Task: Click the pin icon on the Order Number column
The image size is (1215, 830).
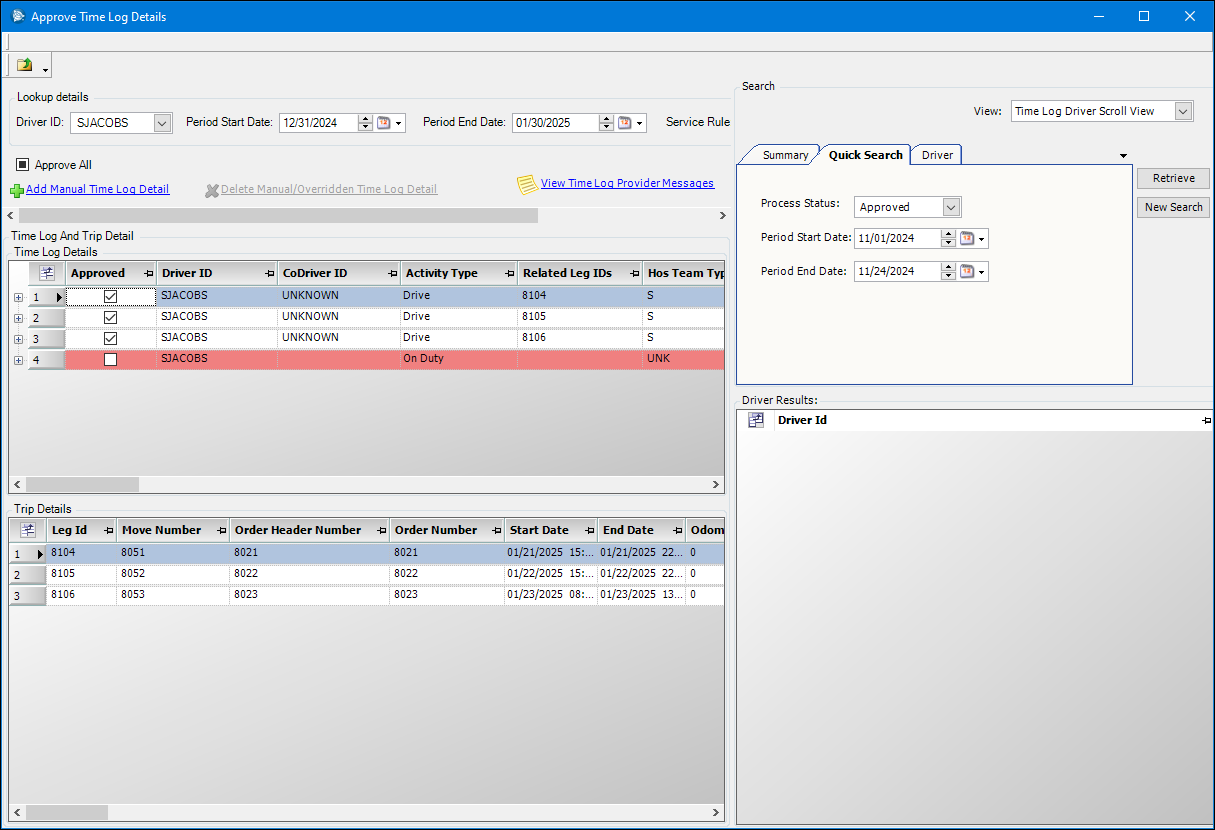Action: click(x=497, y=531)
